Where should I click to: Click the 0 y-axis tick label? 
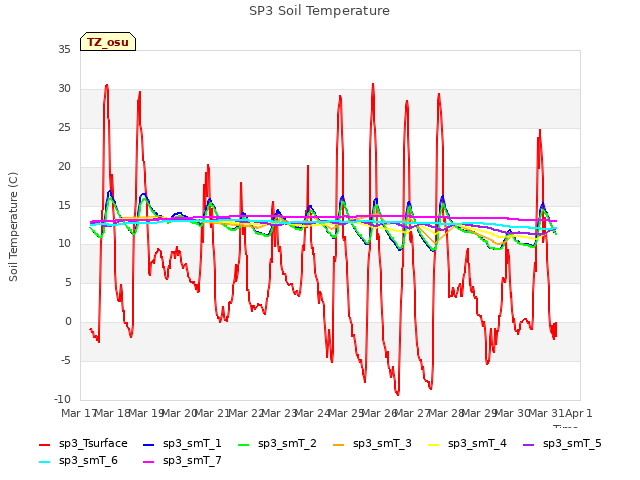[x=68, y=322]
